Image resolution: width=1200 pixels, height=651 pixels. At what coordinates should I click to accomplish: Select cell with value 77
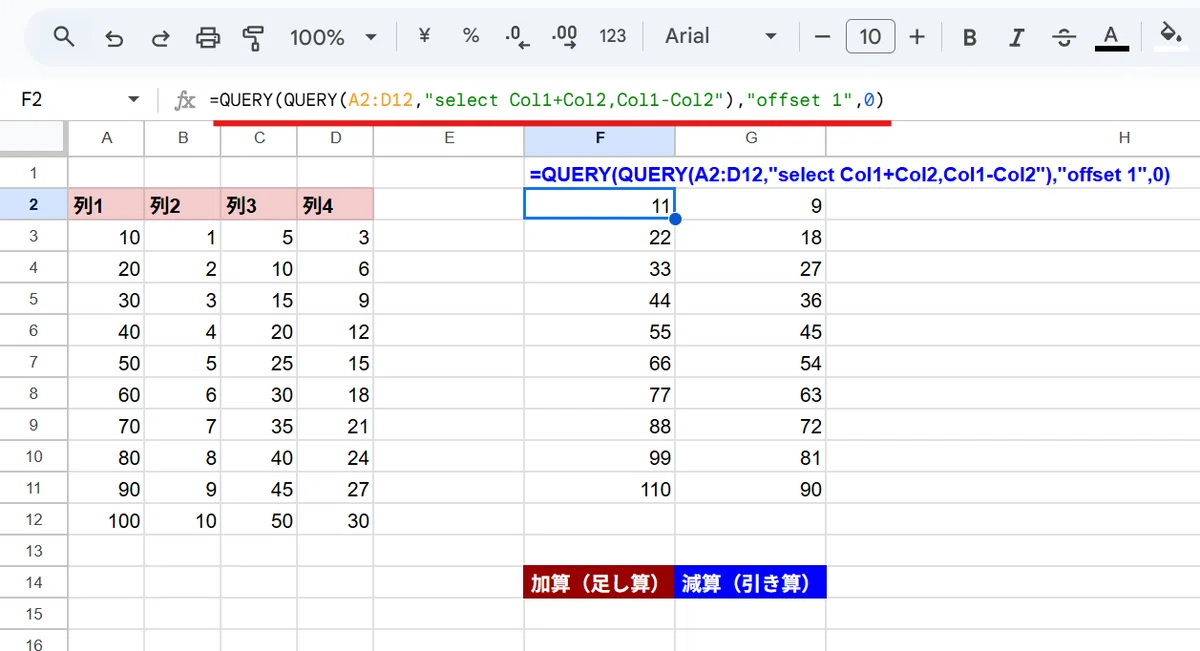click(x=599, y=394)
